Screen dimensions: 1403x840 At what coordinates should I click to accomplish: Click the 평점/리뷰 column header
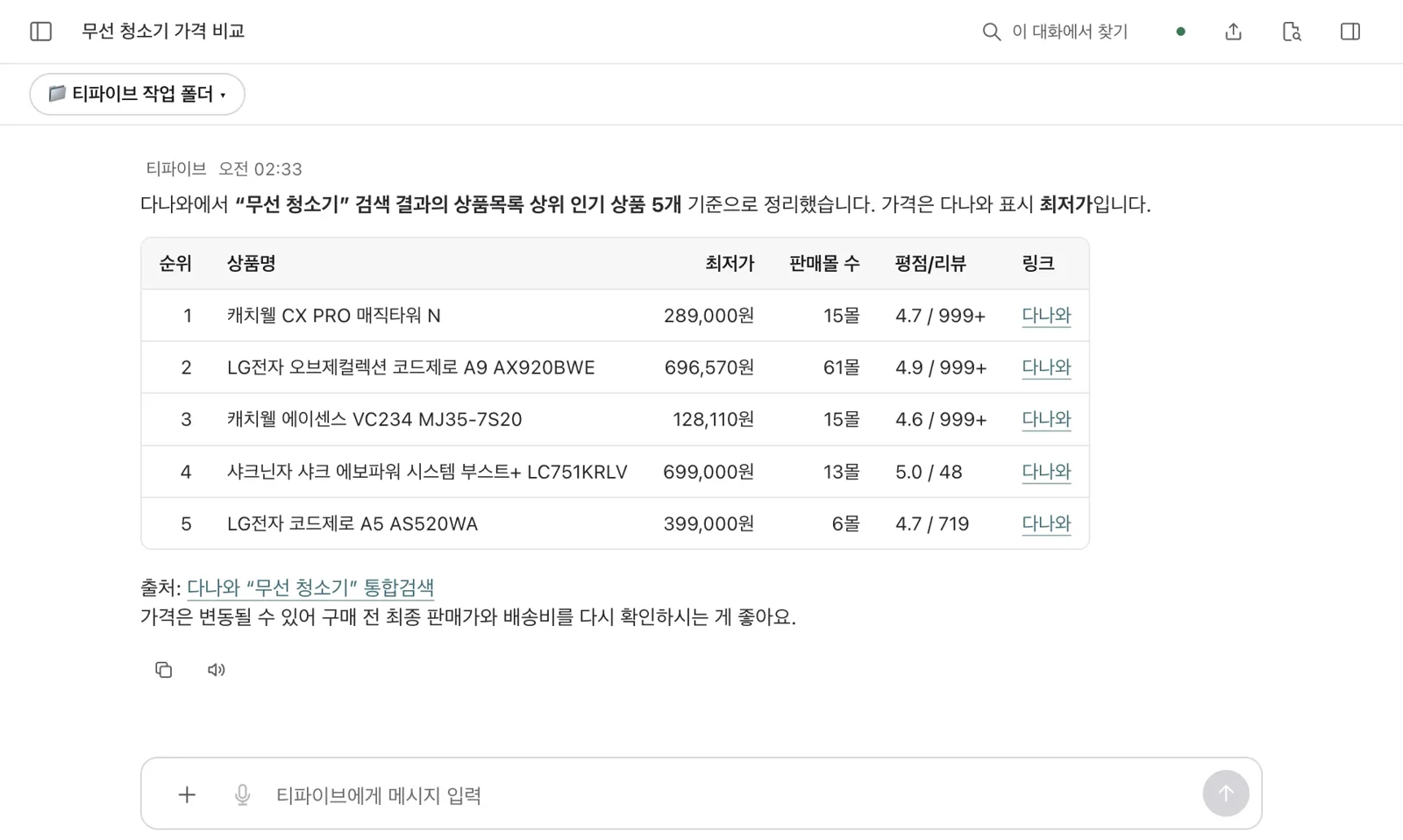[x=930, y=264]
